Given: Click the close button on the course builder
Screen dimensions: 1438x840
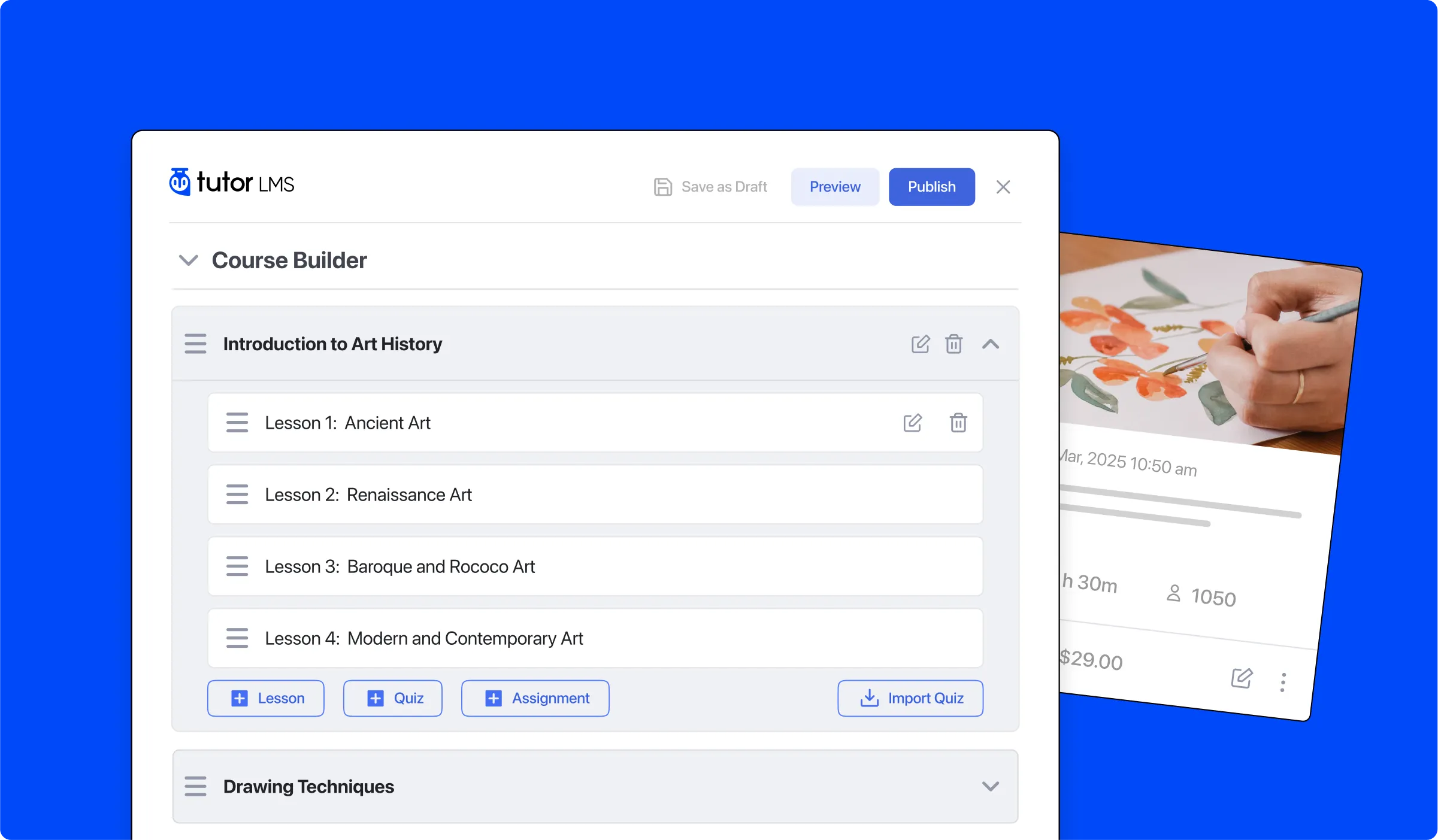Looking at the screenshot, I should point(1003,187).
